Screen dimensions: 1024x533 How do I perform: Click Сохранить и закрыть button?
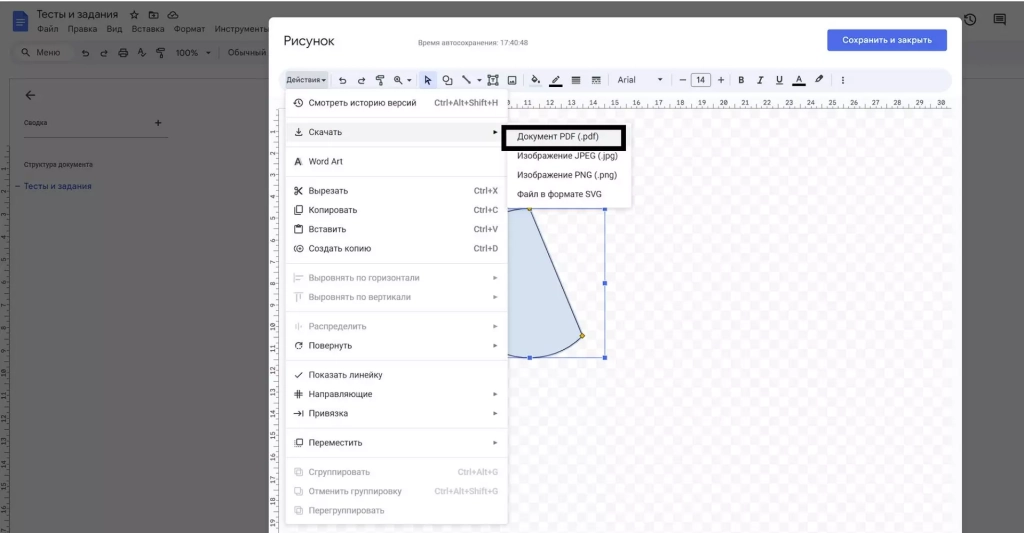coord(887,40)
